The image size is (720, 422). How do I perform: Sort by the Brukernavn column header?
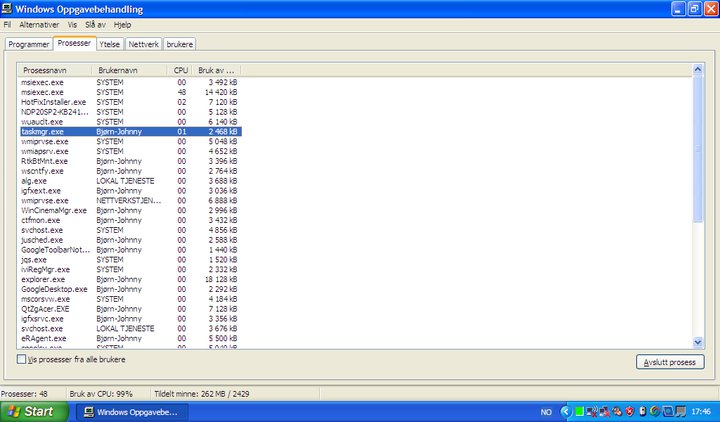[129, 70]
